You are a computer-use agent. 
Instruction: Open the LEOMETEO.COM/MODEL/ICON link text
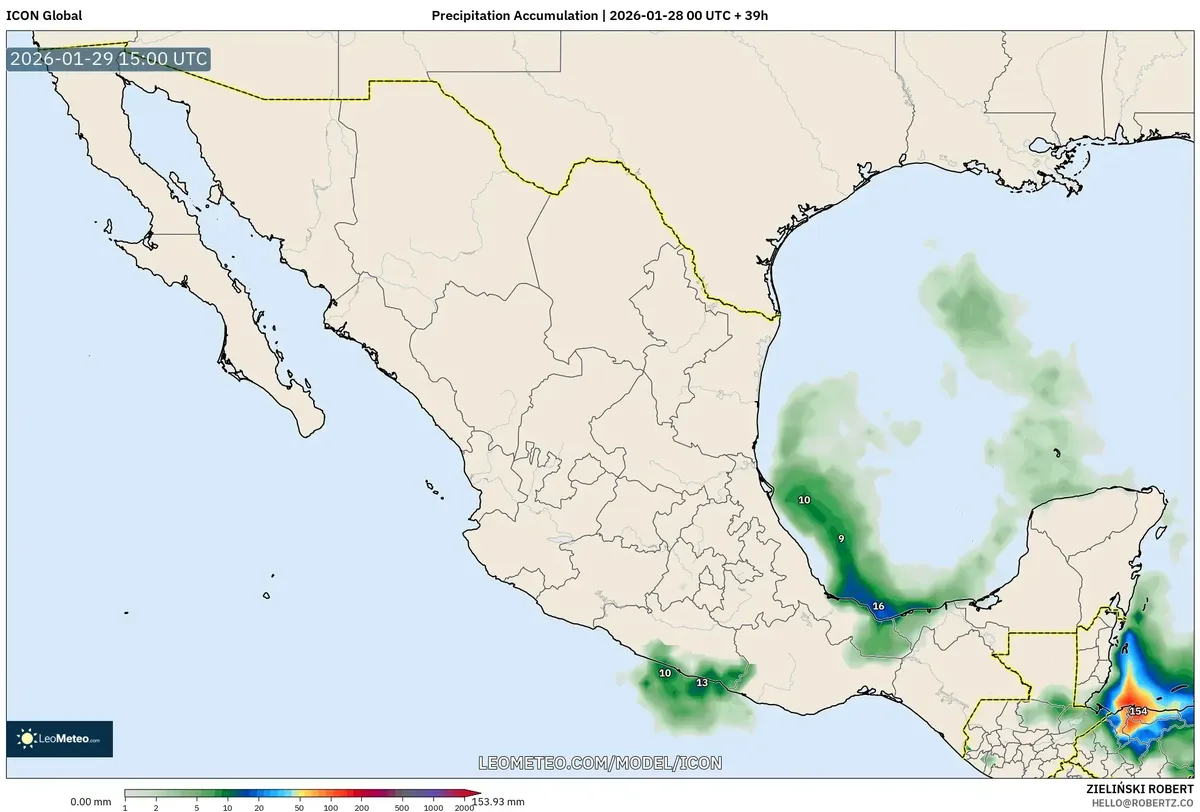(600, 763)
